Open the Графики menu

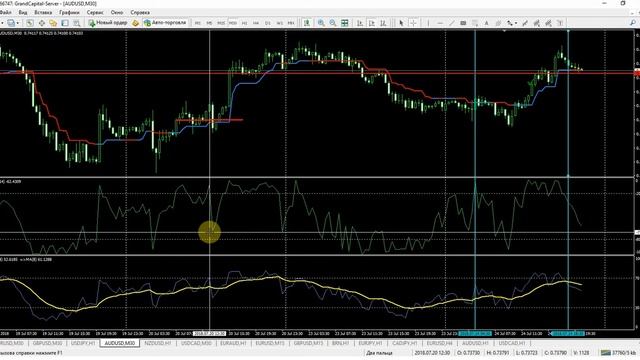coord(69,13)
